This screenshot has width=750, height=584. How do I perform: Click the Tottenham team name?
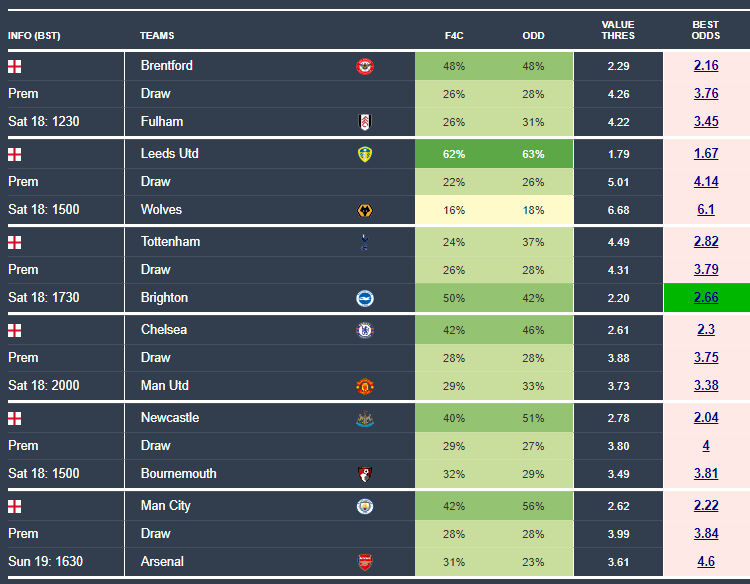click(170, 242)
